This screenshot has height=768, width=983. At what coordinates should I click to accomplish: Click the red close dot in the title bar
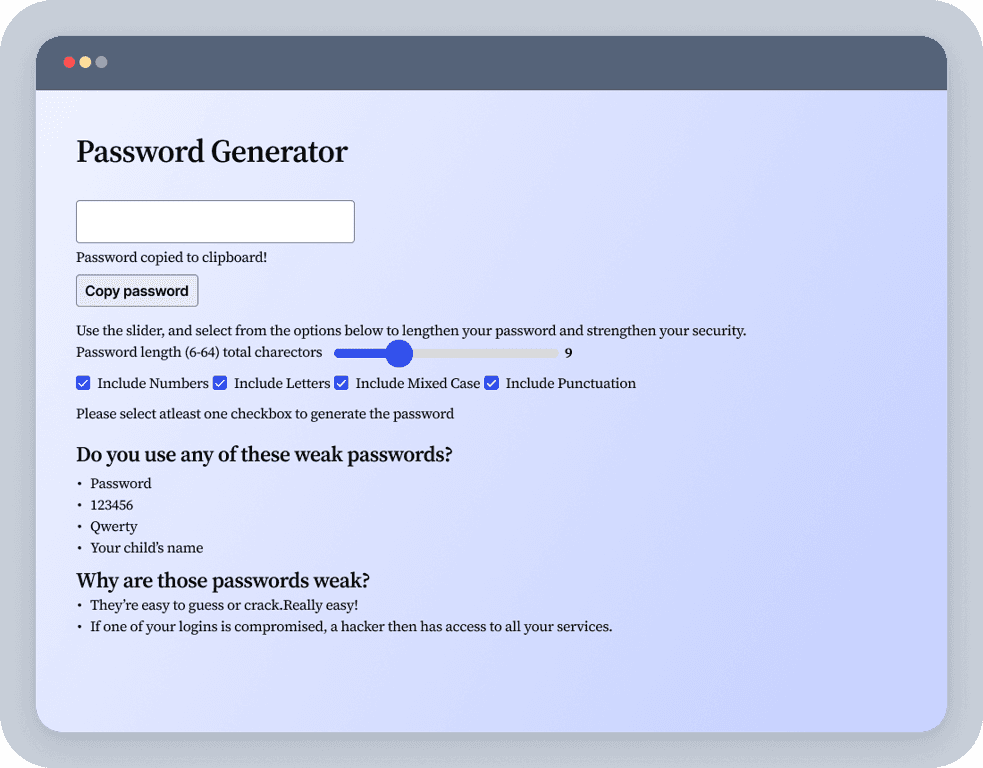pyautogui.click(x=69, y=63)
